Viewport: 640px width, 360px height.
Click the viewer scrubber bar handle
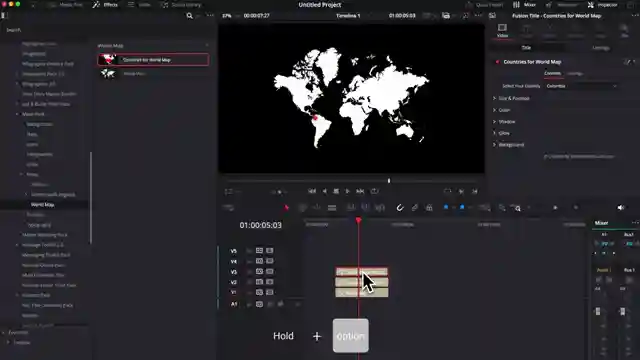[389, 180]
